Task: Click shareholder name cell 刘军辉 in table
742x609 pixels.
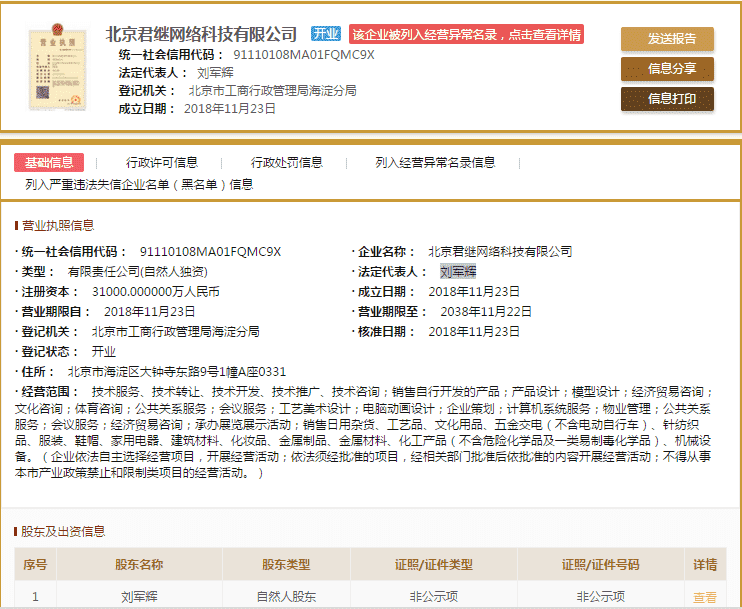Action: pyautogui.click(x=139, y=597)
